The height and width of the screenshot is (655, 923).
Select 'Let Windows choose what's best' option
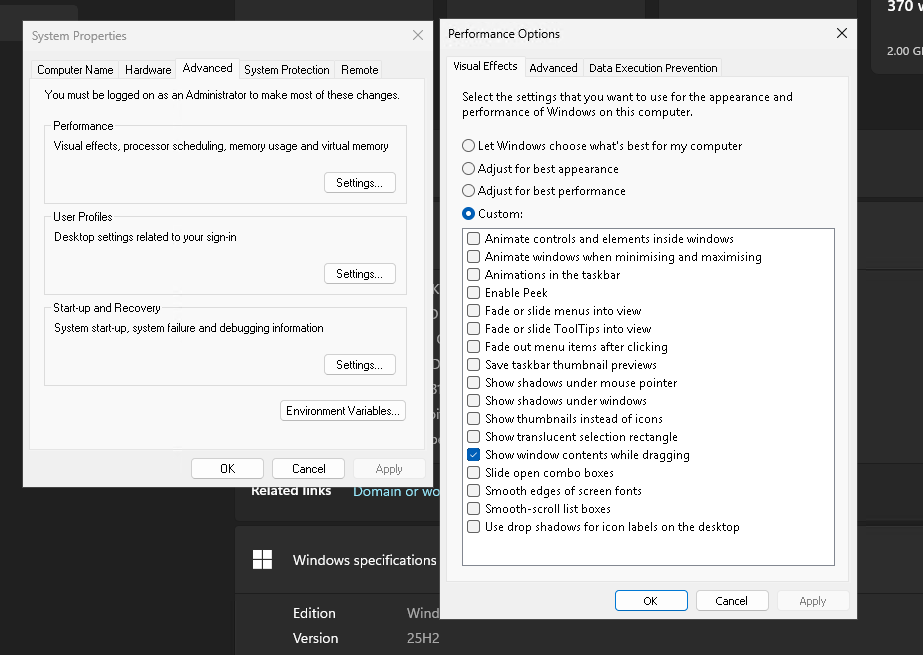click(x=469, y=146)
